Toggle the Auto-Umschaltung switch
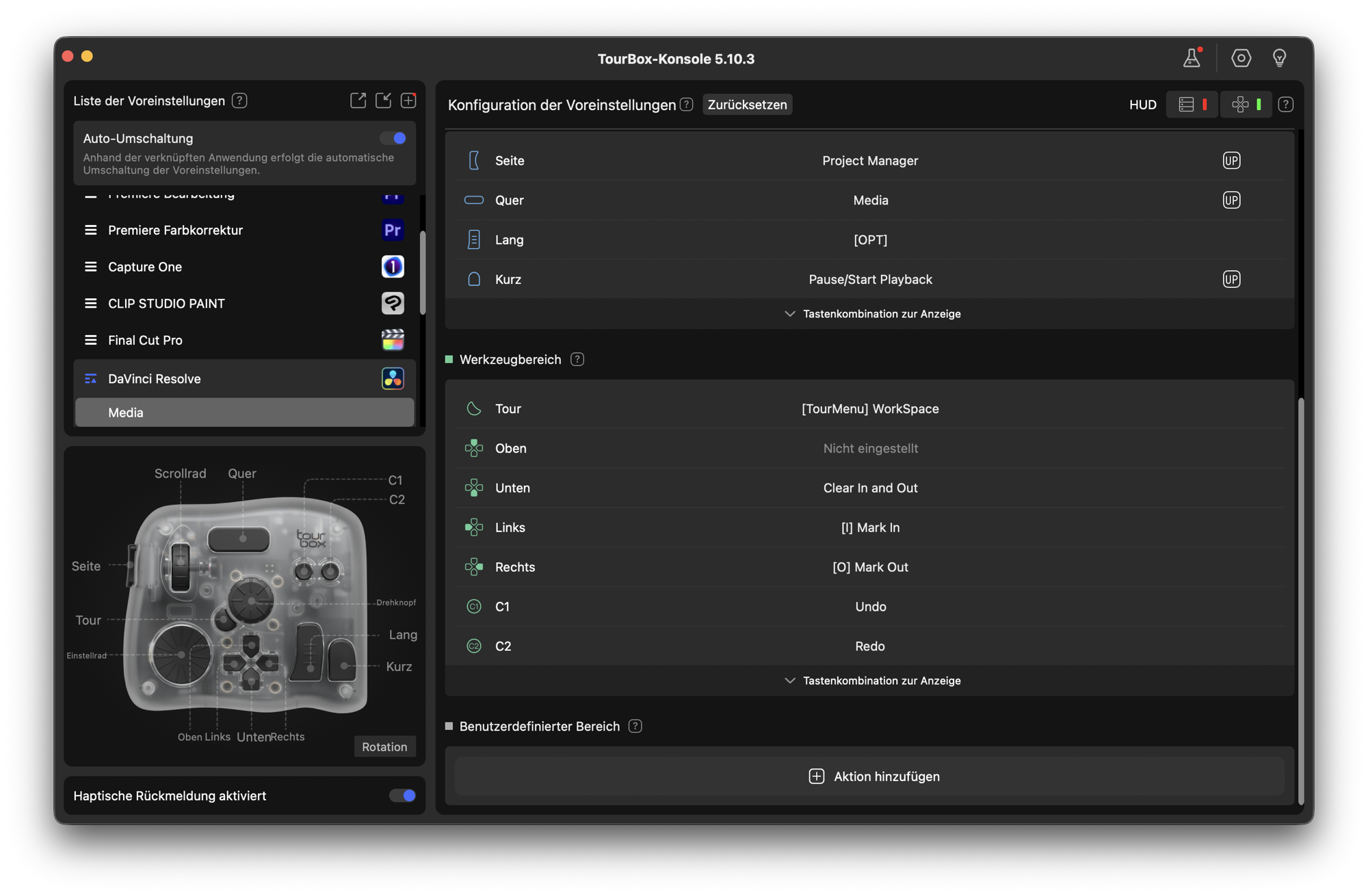Screen dimensions: 1368x896 click(x=394, y=138)
